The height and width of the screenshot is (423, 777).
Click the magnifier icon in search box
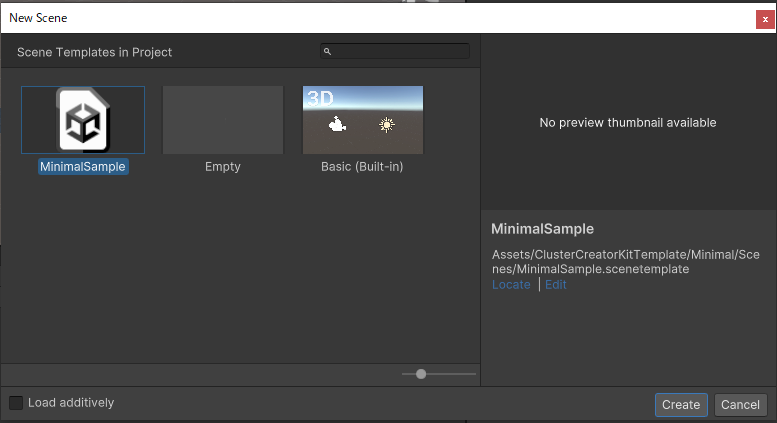coord(327,51)
